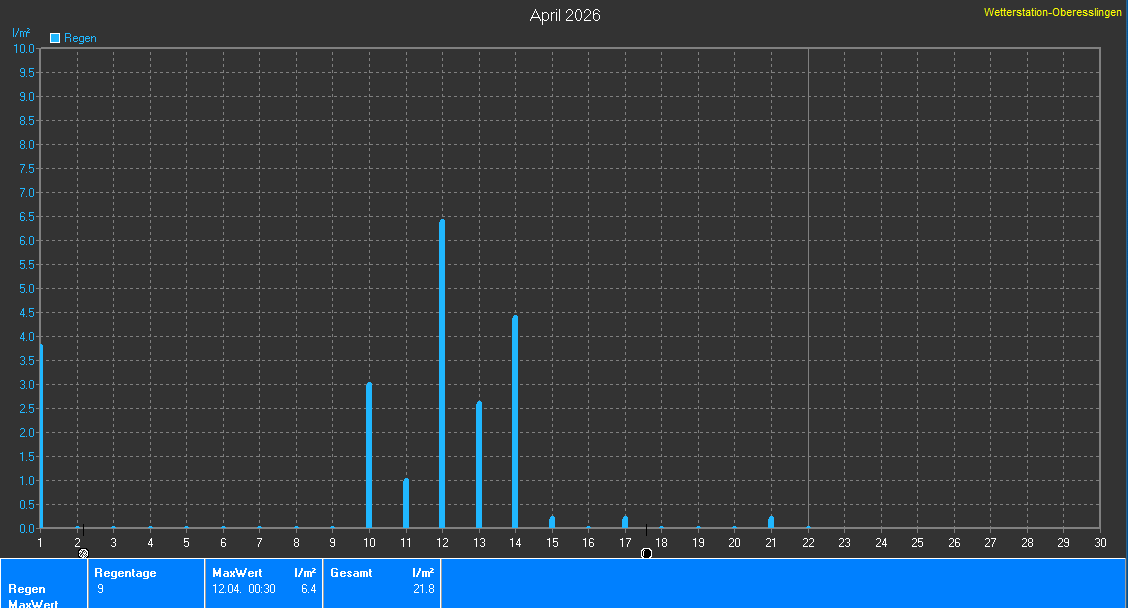Select the tallest rain bar on day 12
Image resolution: width=1128 pixels, height=608 pixels.
[x=442, y=373]
